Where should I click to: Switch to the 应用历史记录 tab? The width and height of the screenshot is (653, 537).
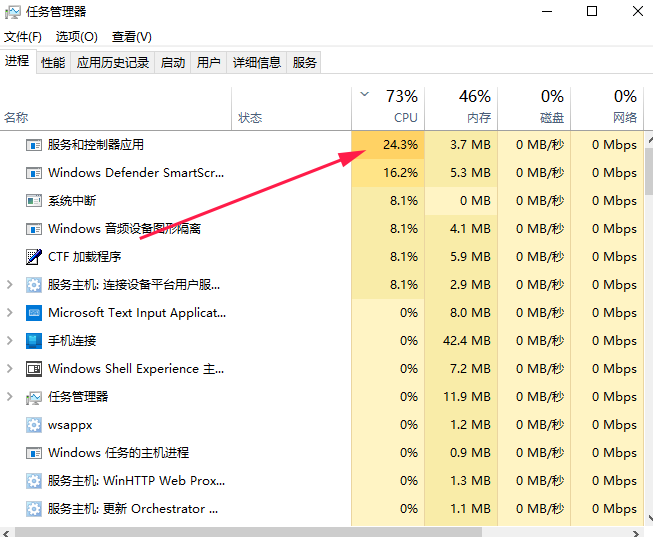(113, 62)
